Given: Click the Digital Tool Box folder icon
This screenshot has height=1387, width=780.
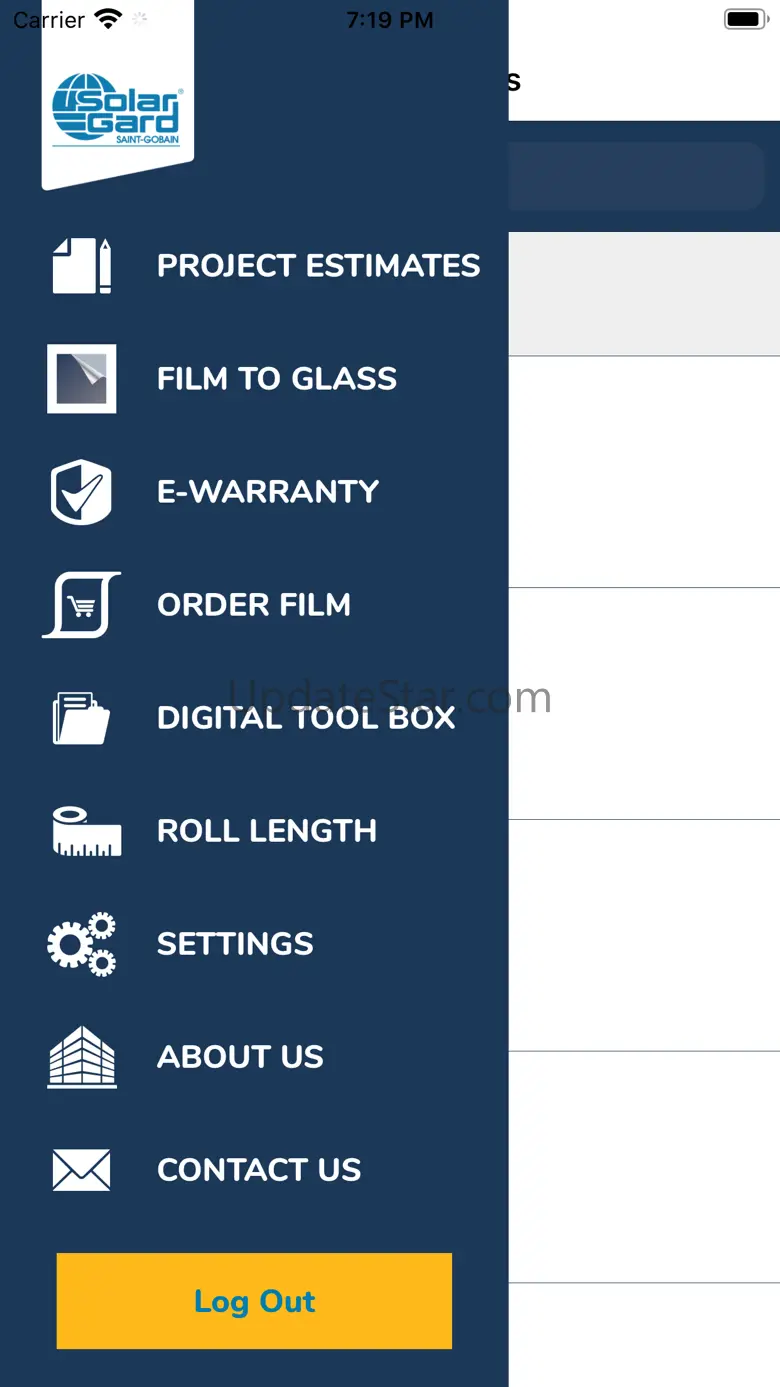Looking at the screenshot, I should tap(81, 718).
